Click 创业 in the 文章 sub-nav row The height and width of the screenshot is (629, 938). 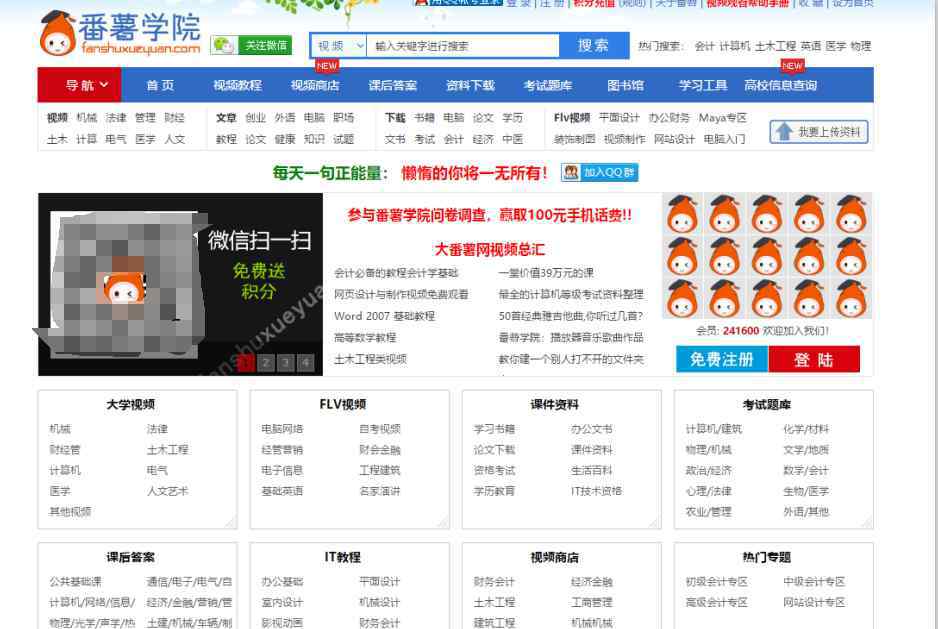[255, 118]
